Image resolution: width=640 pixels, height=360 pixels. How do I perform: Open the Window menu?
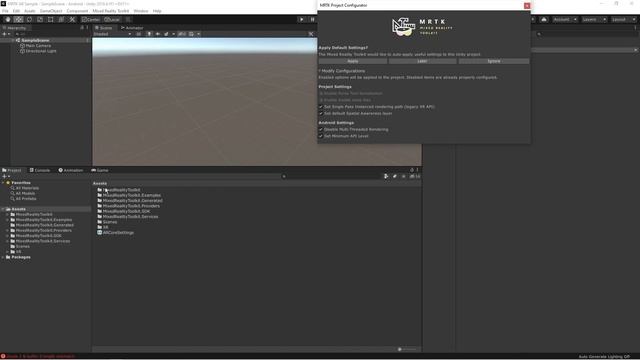tap(141, 11)
